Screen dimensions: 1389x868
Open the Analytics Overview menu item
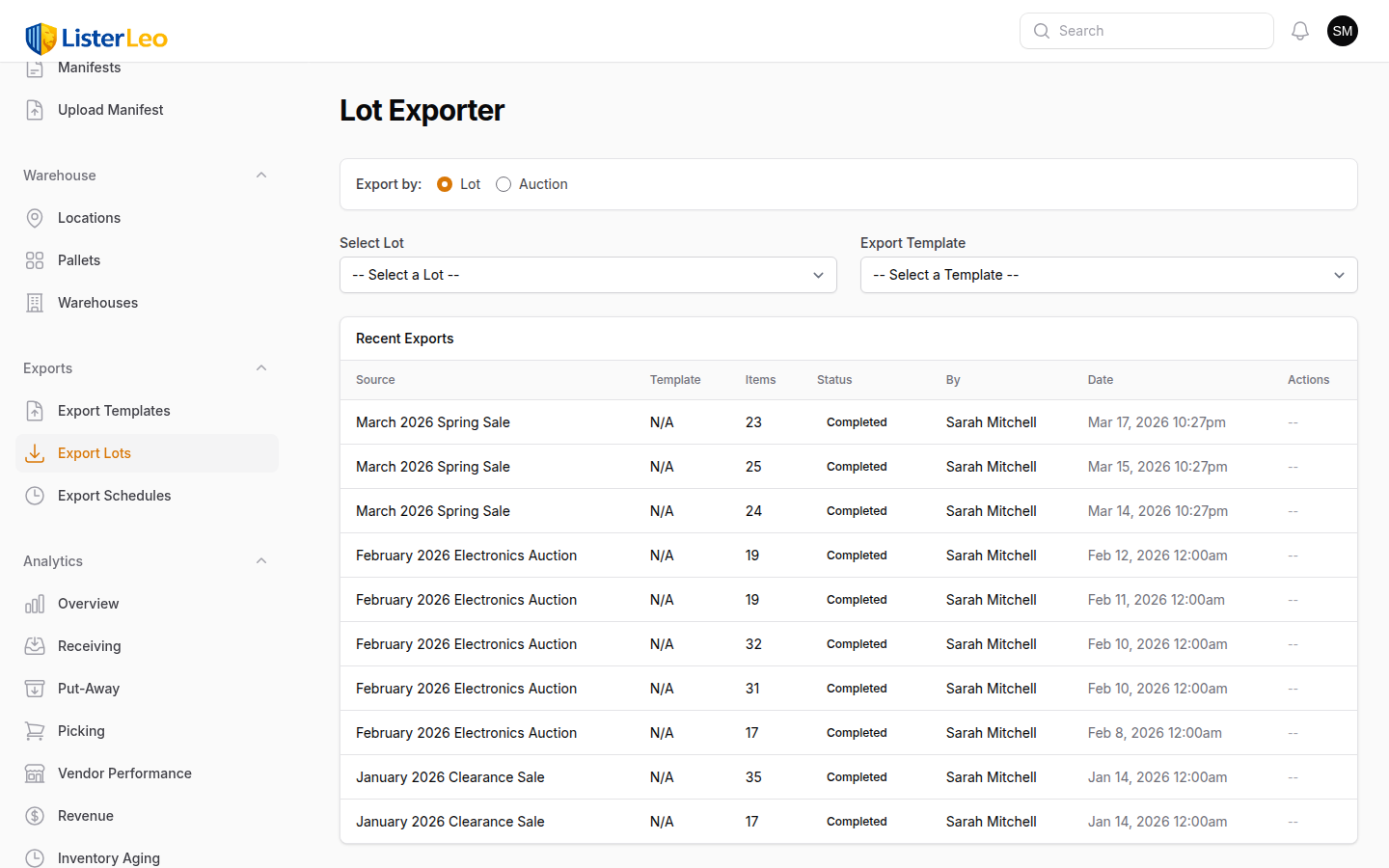coord(88,603)
